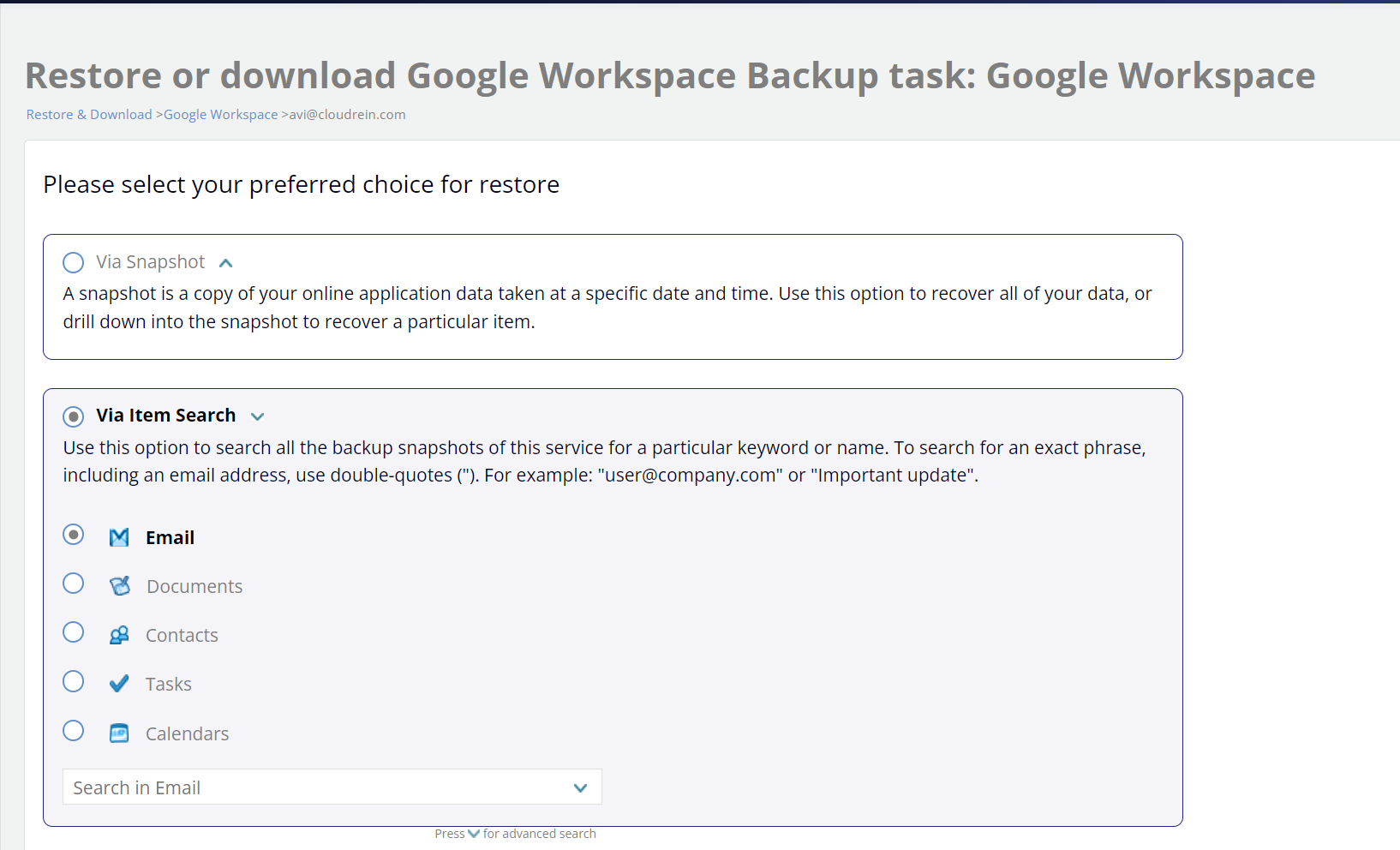
Task: Click the Contacts label text
Action: coord(182,636)
